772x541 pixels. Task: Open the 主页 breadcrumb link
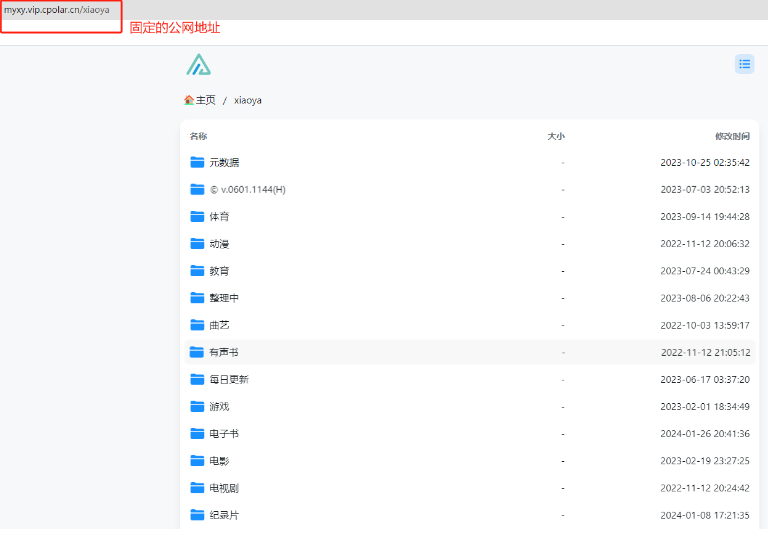click(206, 100)
